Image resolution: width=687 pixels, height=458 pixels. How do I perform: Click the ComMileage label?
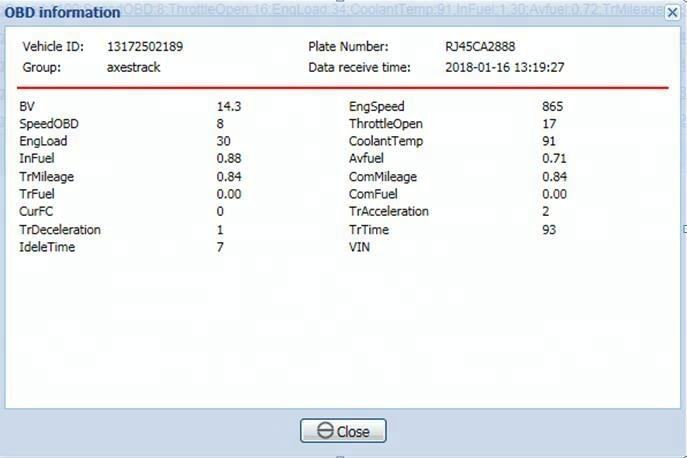pyautogui.click(x=383, y=177)
